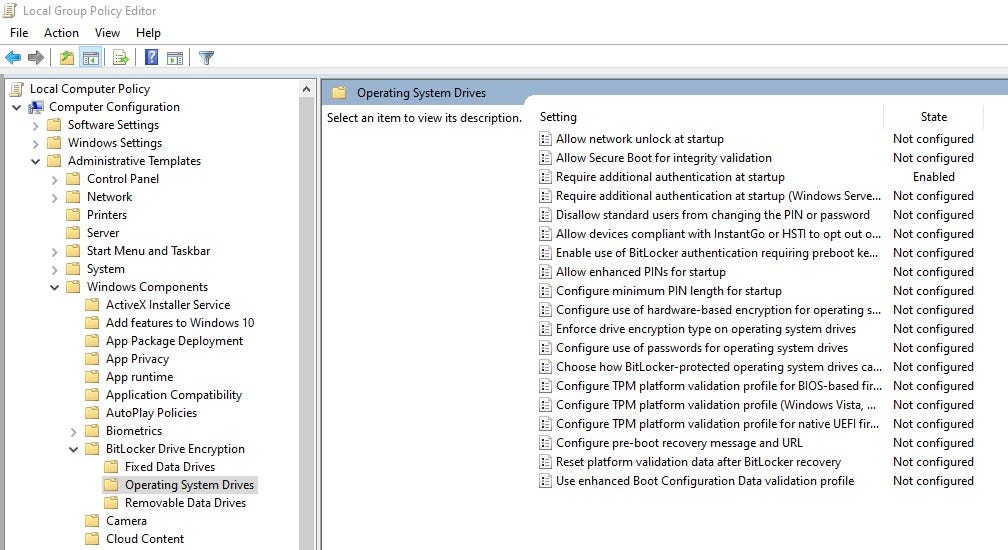Collapse the Windows Components tree node
1008x550 pixels.
pyautogui.click(x=55, y=287)
